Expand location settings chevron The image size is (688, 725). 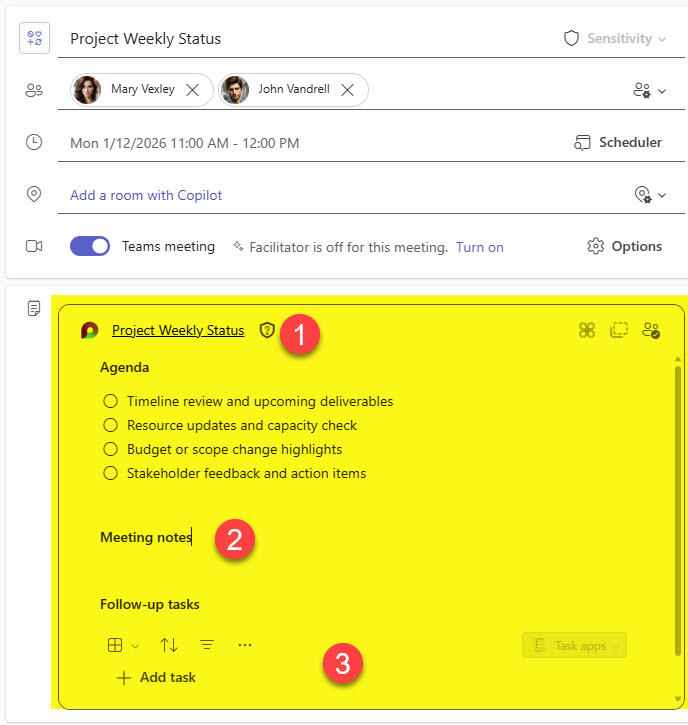click(x=662, y=195)
